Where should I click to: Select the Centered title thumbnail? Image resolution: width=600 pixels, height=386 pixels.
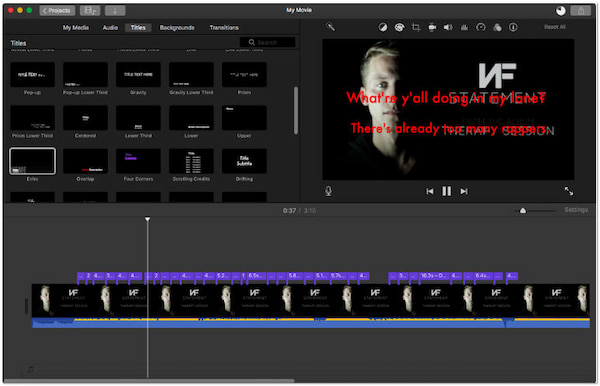(85, 118)
